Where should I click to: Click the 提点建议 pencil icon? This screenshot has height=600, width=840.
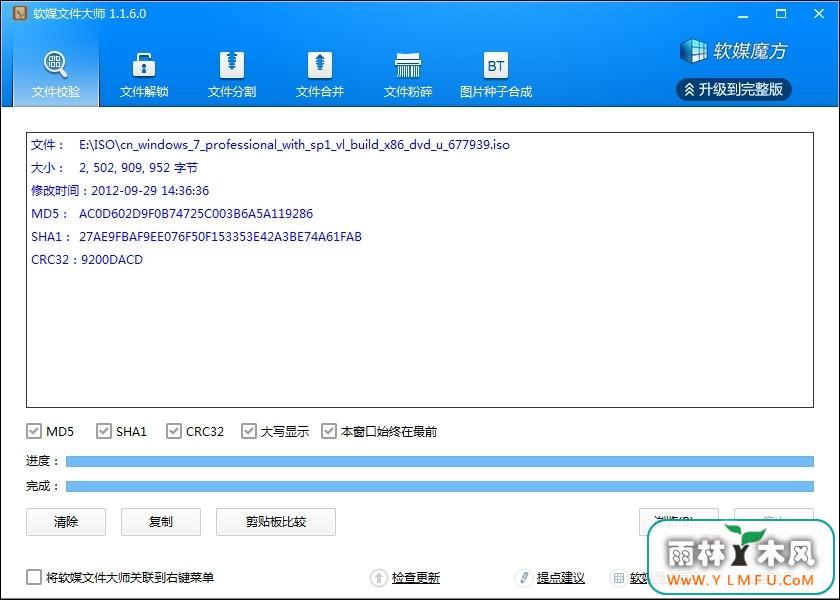[x=523, y=578]
